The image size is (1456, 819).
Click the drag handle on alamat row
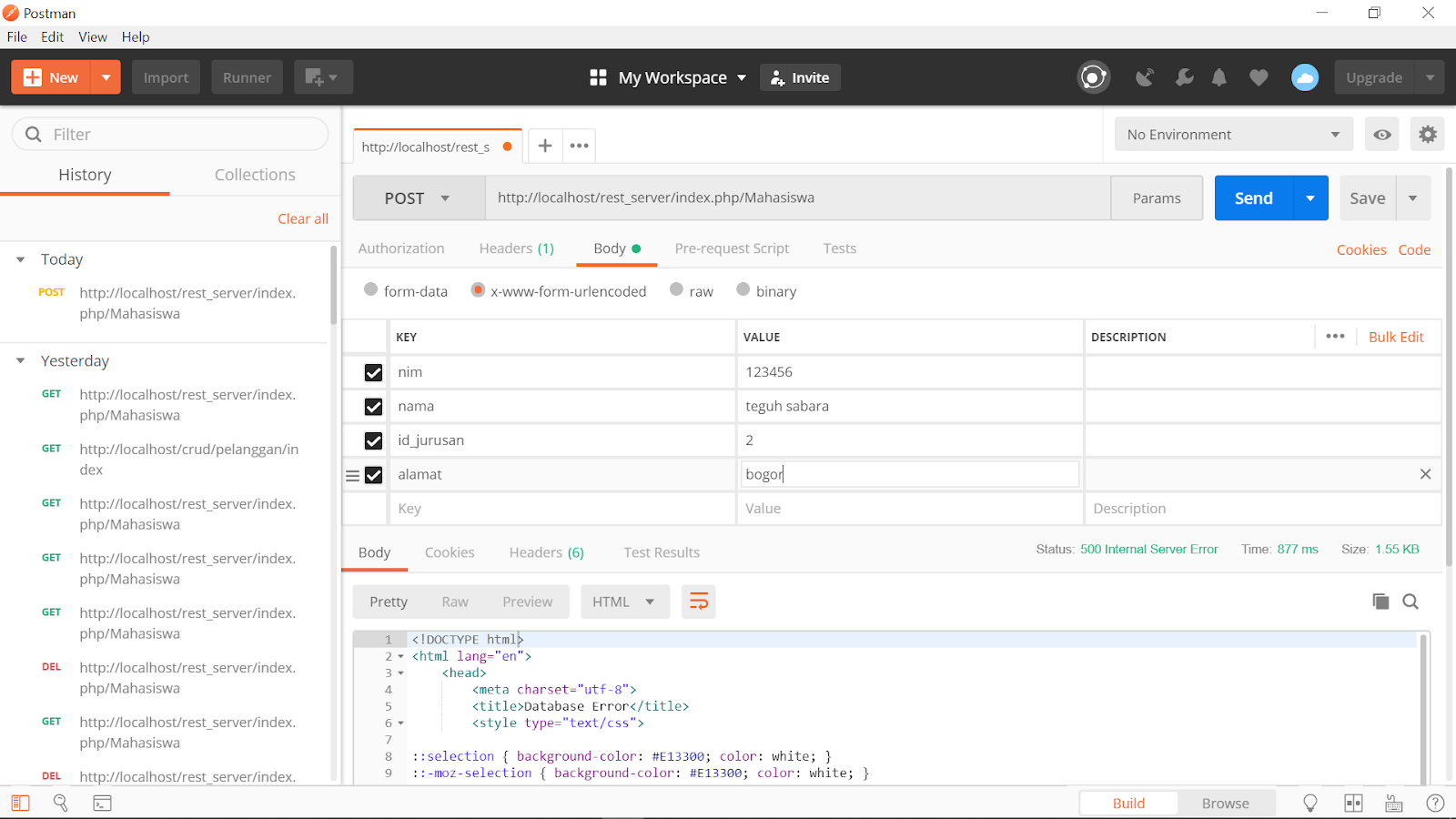352,475
